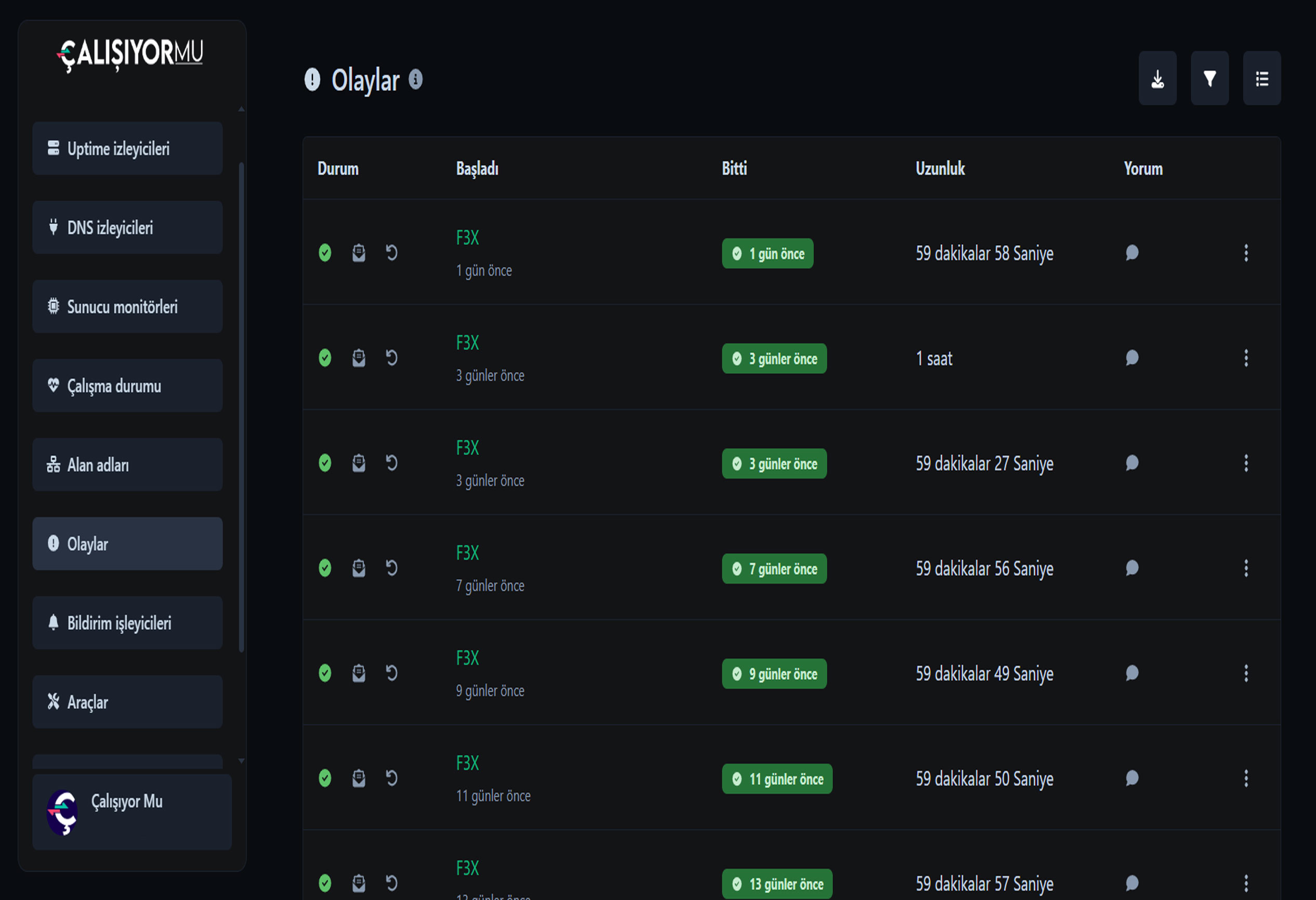Image resolution: width=1316 pixels, height=900 pixels.
Task: Click the retry arrow icon in 9 günler önce row
Action: click(391, 673)
